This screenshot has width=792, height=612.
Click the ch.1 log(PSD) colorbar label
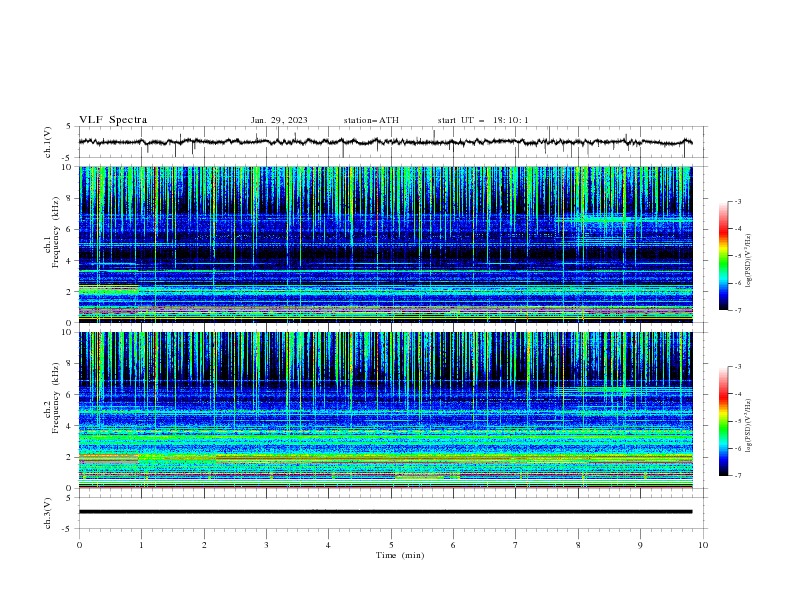tap(748, 261)
